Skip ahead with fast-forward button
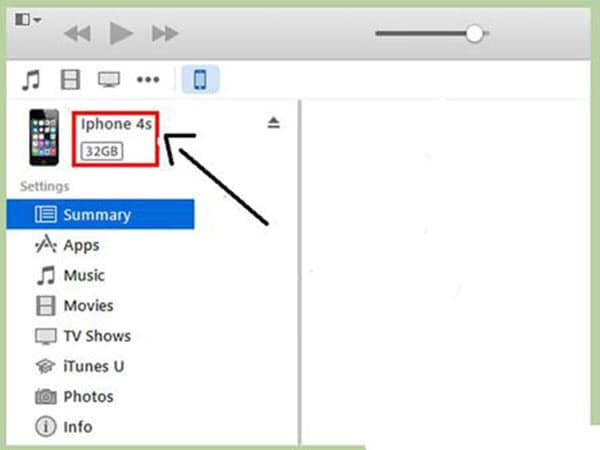 click(165, 34)
